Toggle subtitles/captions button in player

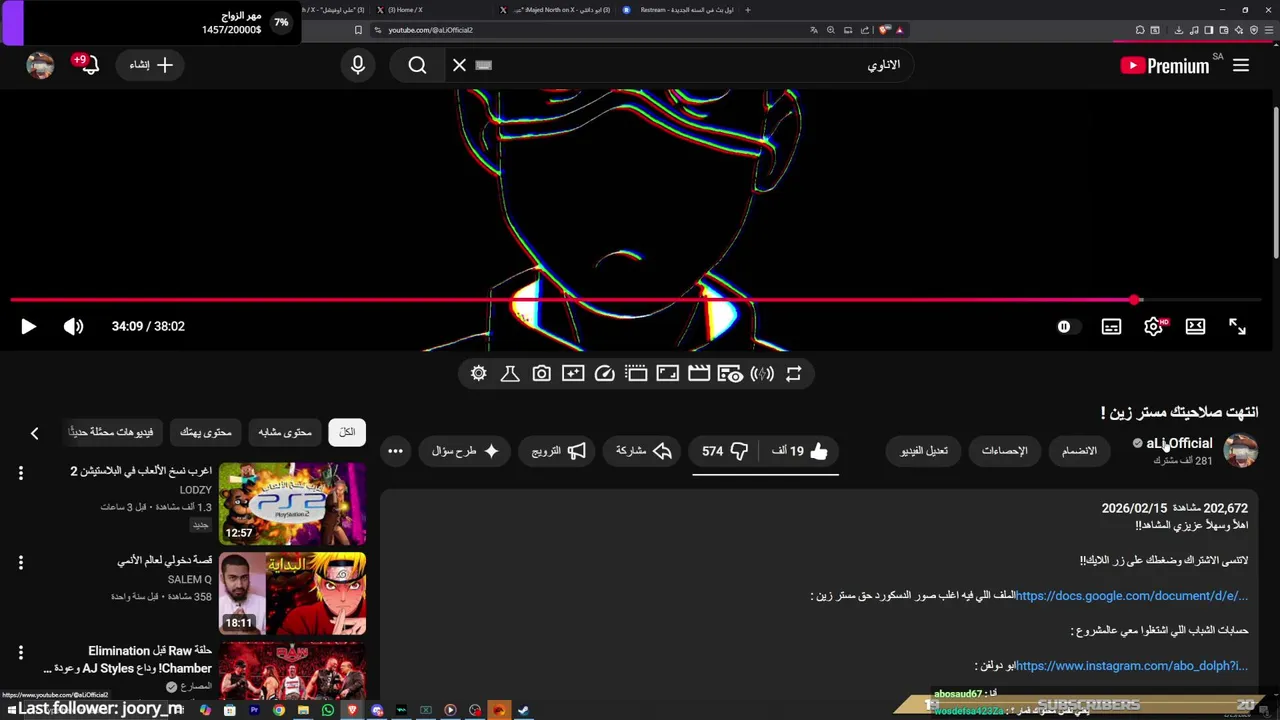(1111, 326)
